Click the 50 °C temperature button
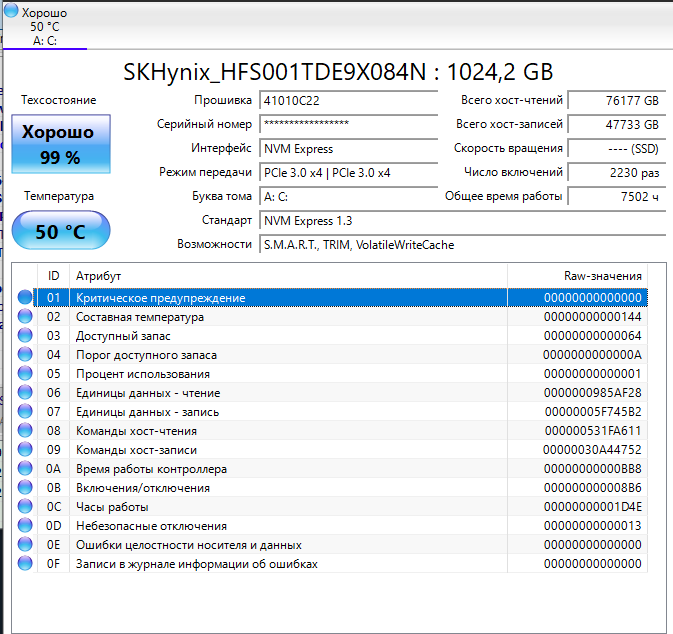Viewport: 673px width, 634px height. tap(60, 232)
